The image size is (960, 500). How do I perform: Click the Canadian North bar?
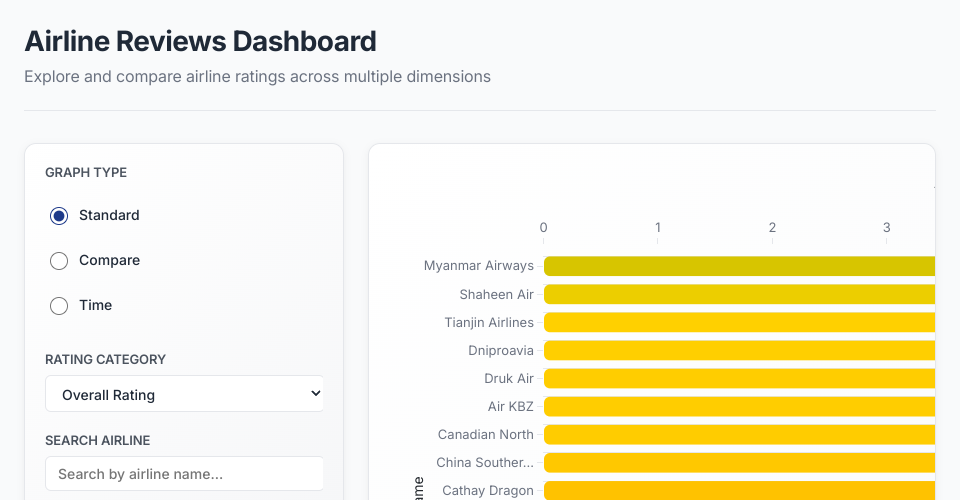(738, 434)
